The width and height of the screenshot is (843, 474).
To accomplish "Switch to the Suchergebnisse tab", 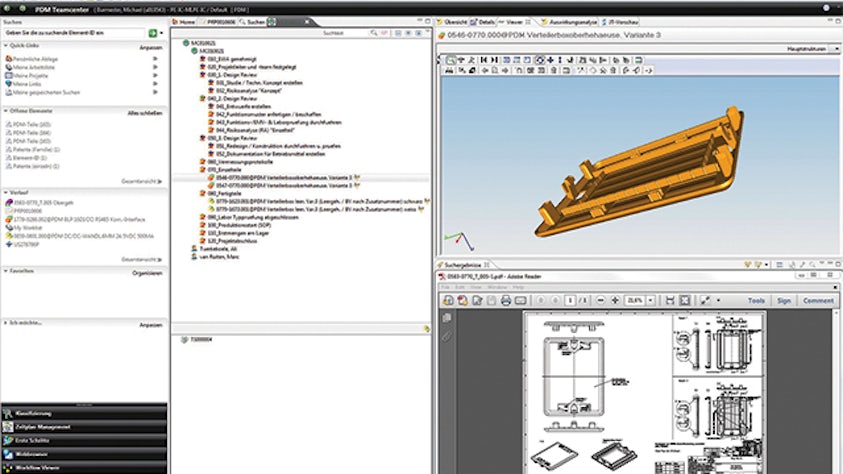I will pos(463,265).
